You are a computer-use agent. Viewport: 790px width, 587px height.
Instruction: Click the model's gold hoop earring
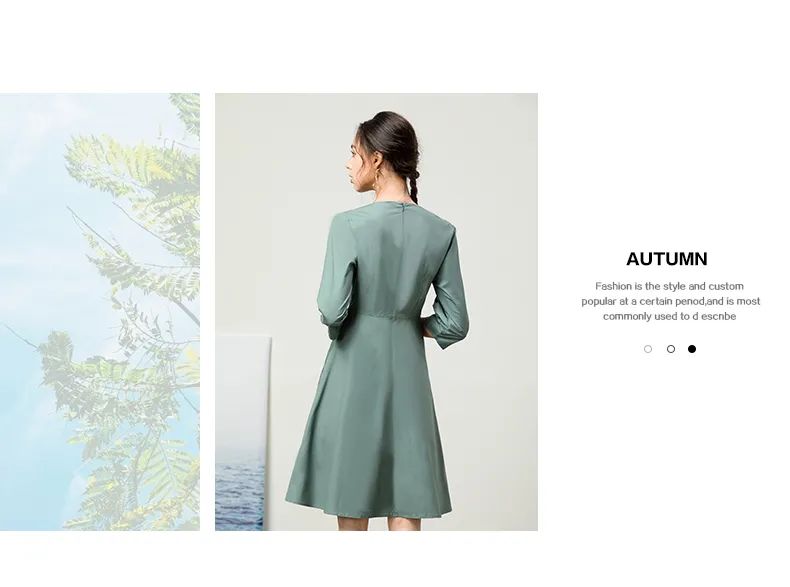(x=377, y=179)
